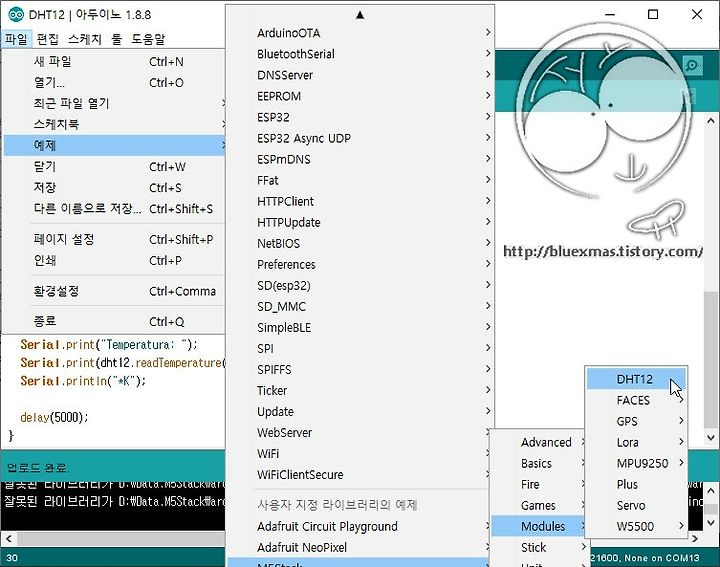Viewport: 720px width, 567px height.
Task: Select WebServer examples entry
Action: (x=358, y=432)
